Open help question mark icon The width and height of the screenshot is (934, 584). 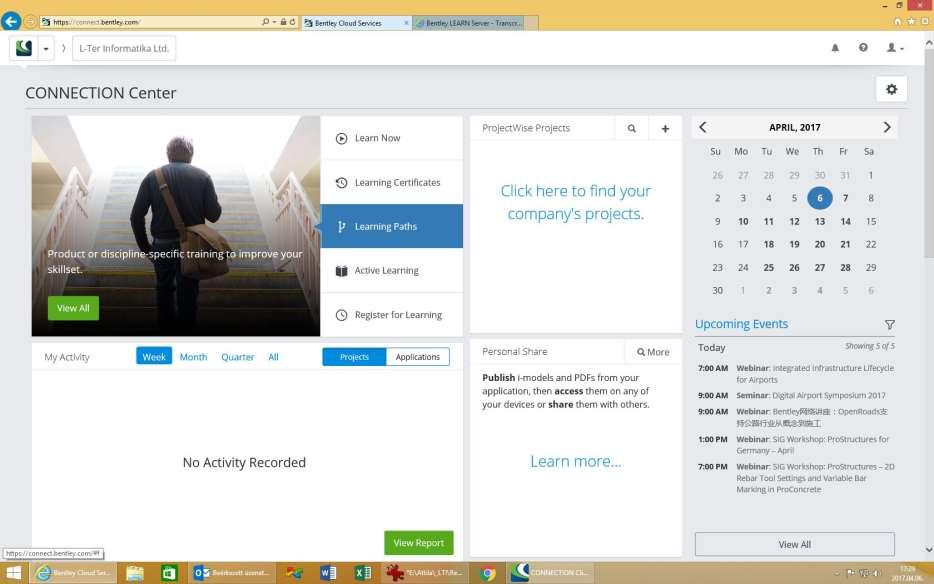pos(863,48)
